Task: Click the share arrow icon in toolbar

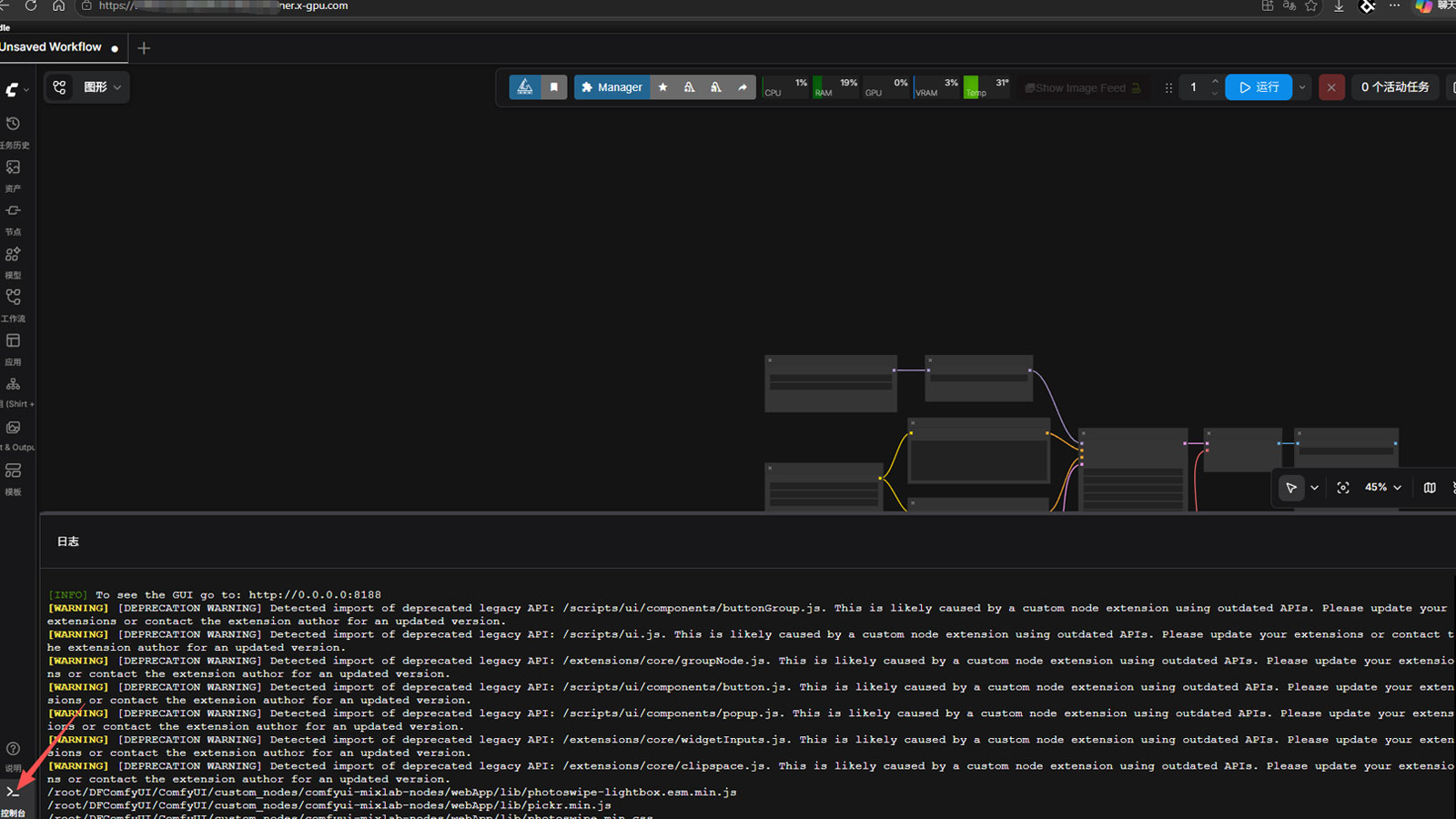Action: (743, 87)
